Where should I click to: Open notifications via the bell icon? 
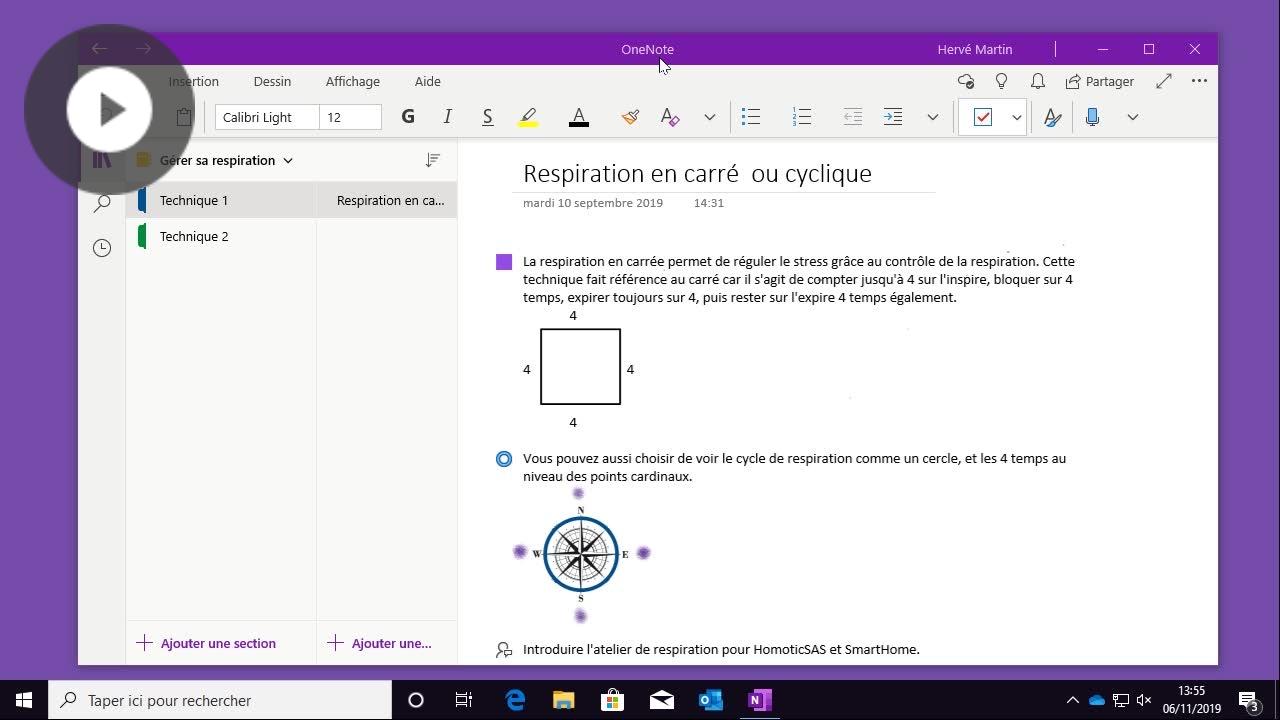tap(1037, 81)
